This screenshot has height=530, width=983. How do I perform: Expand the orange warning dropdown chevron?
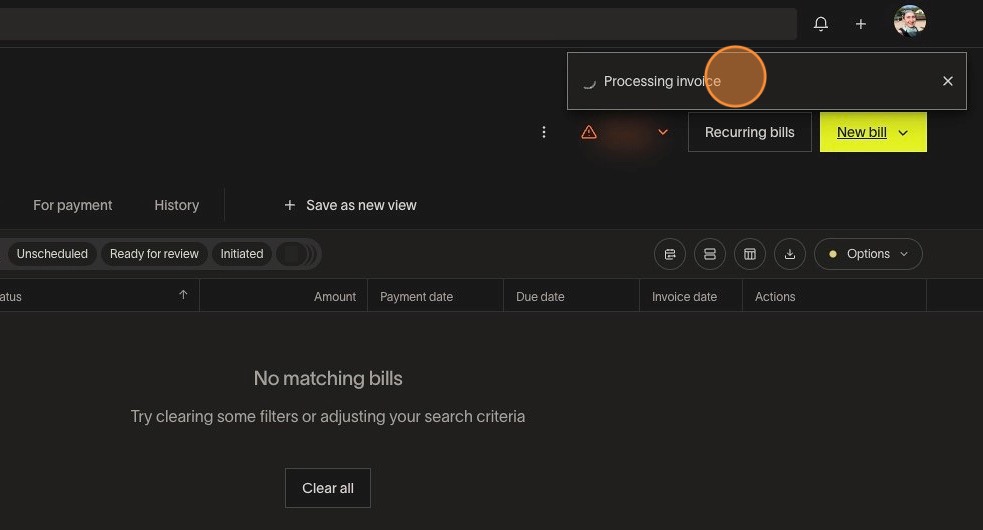663,132
